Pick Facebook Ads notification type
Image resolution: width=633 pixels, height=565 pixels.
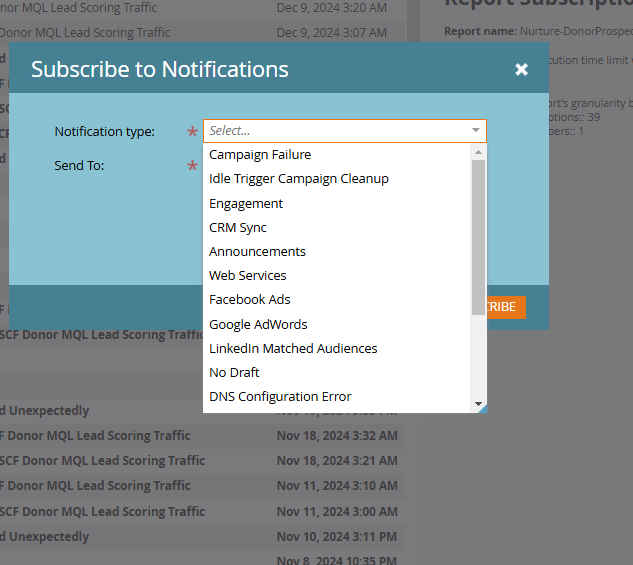pyautogui.click(x=336, y=299)
